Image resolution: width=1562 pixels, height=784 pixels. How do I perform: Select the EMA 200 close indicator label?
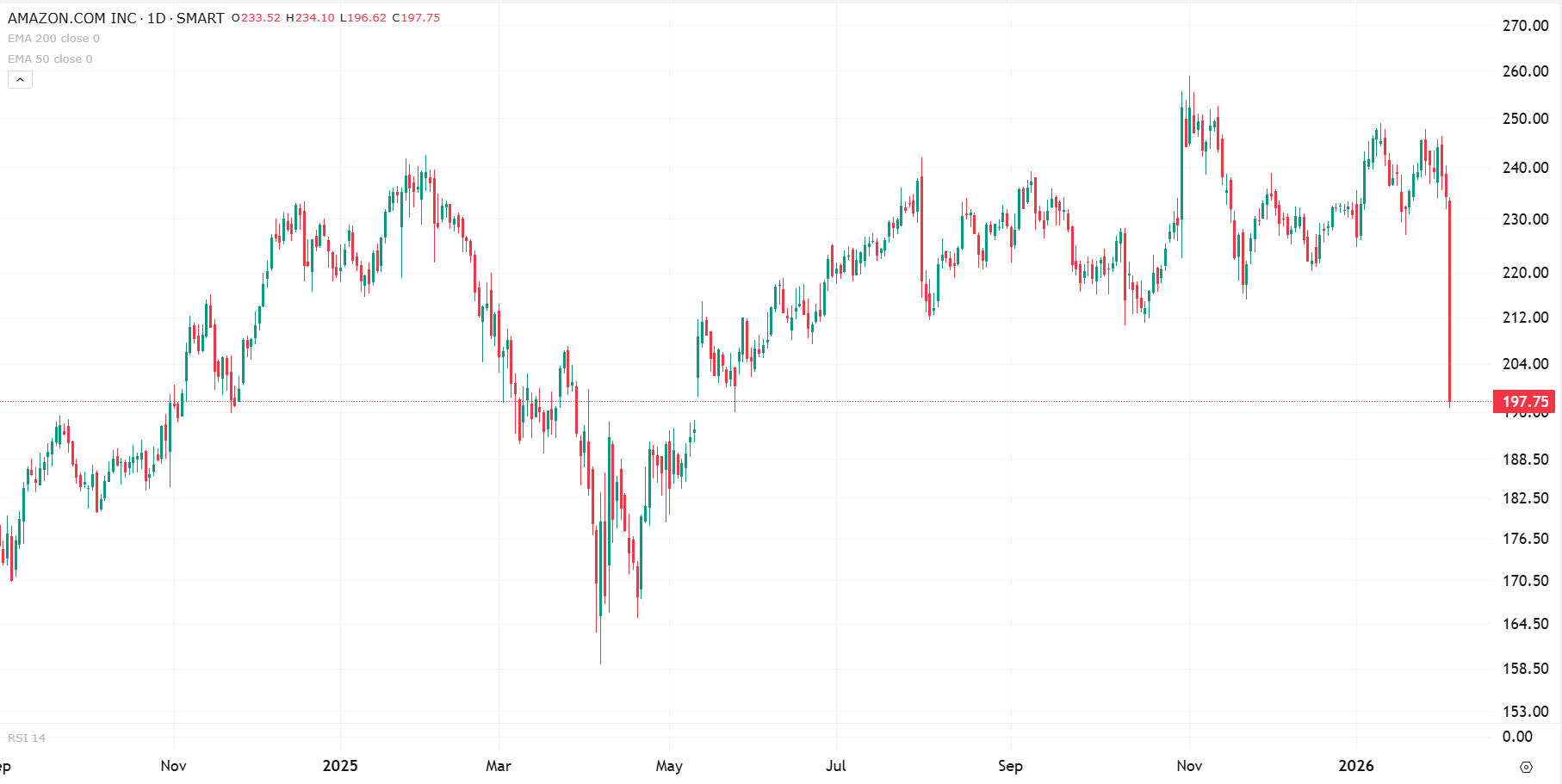pyautogui.click(x=53, y=39)
